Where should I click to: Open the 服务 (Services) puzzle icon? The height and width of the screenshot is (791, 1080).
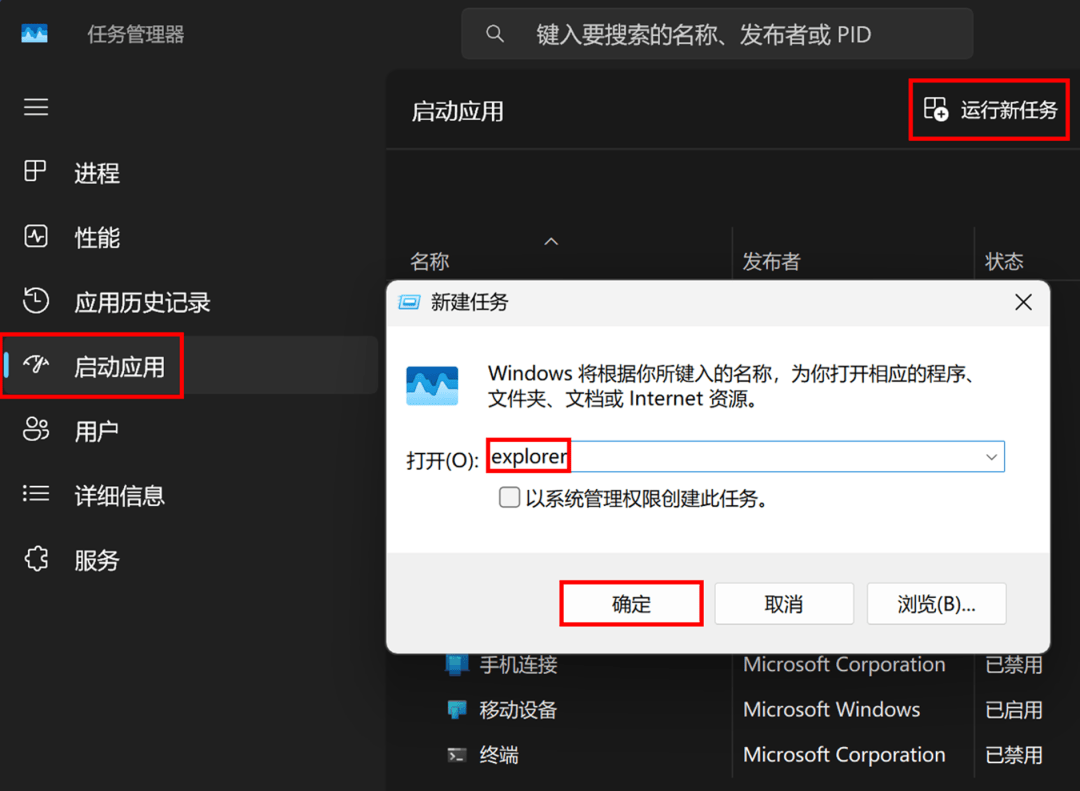36,559
